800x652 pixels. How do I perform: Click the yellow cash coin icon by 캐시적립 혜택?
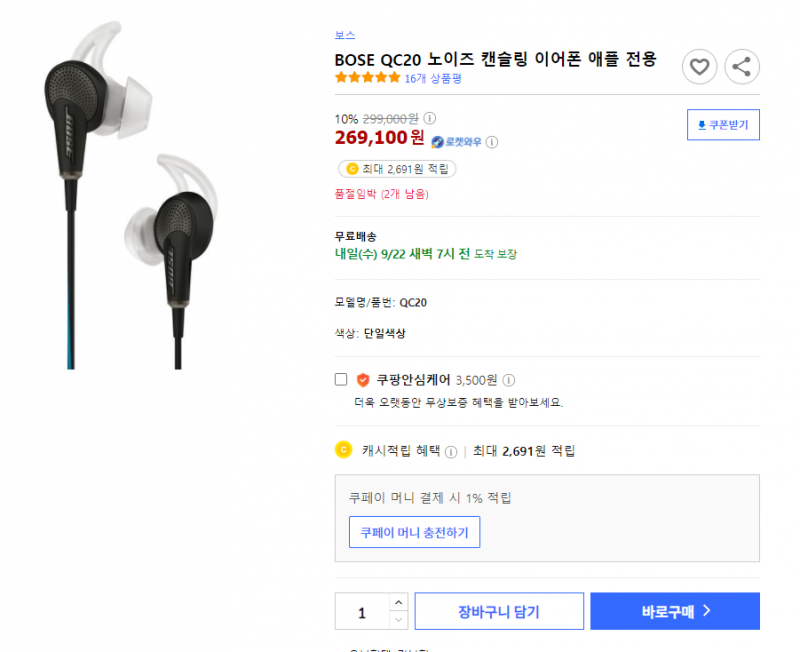pos(343,450)
